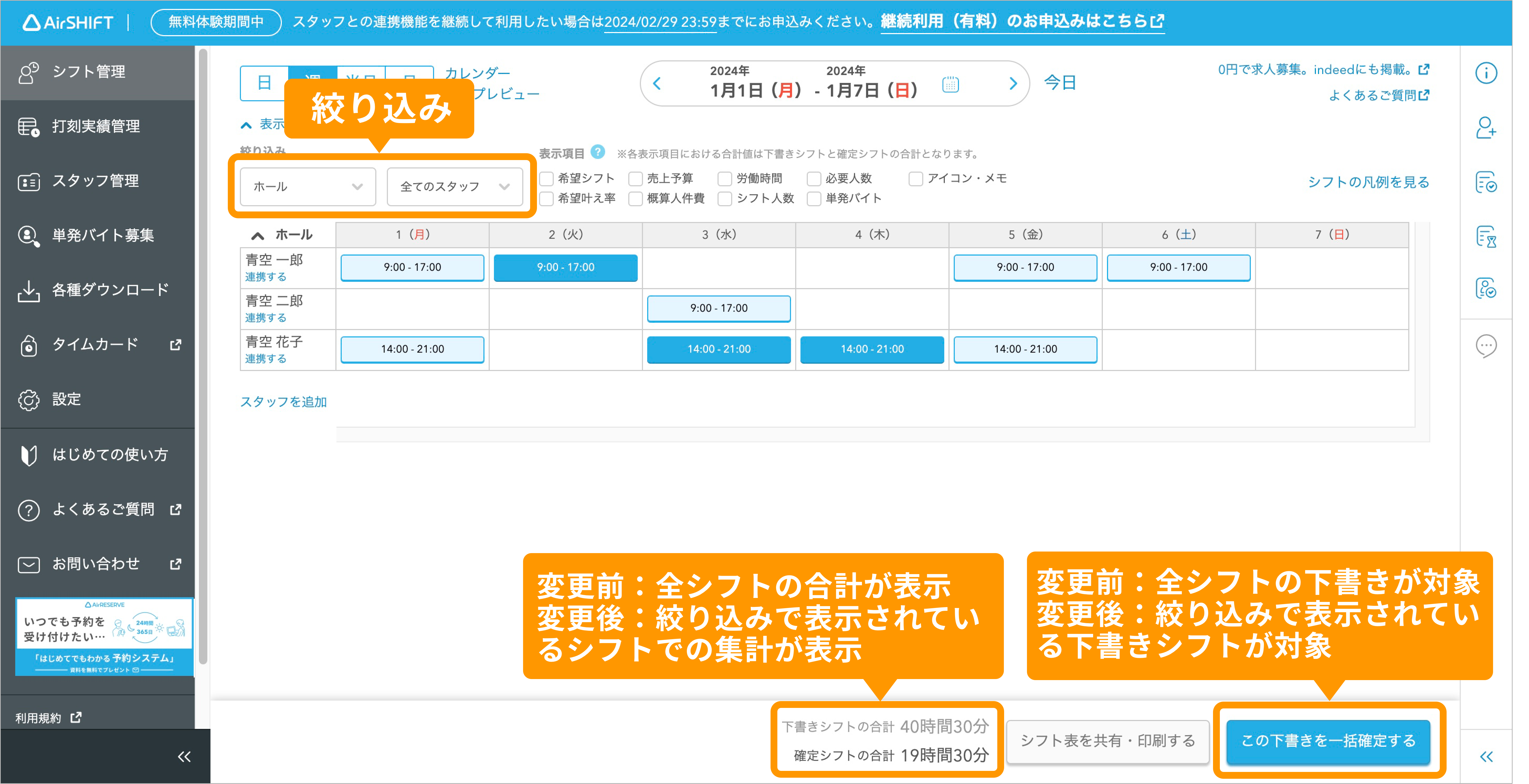This screenshot has width=1529, height=784.
Task: Open the calendar date picker icon
Action: (x=950, y=84)
